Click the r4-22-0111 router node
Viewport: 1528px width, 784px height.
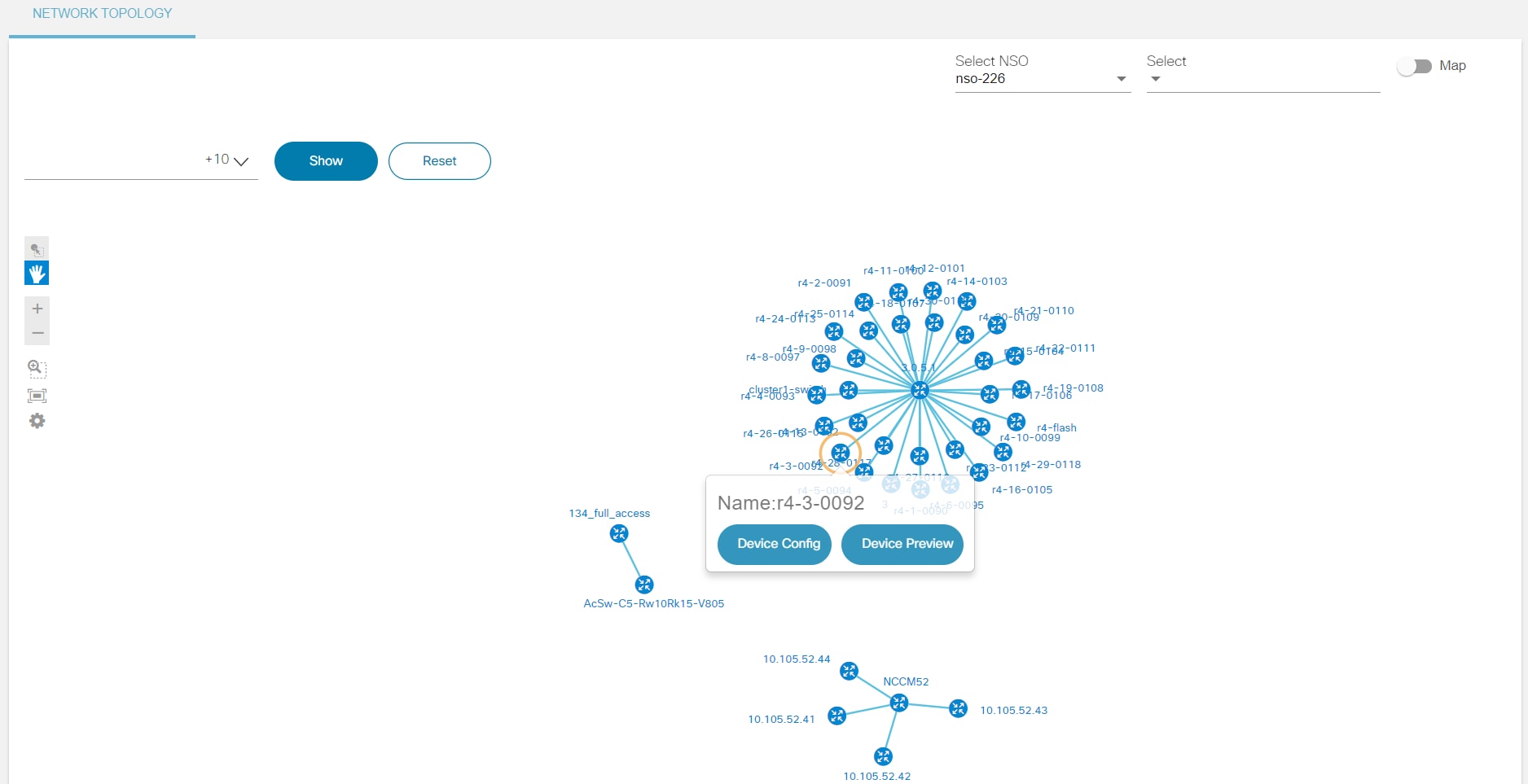(x=1015, y=356)
